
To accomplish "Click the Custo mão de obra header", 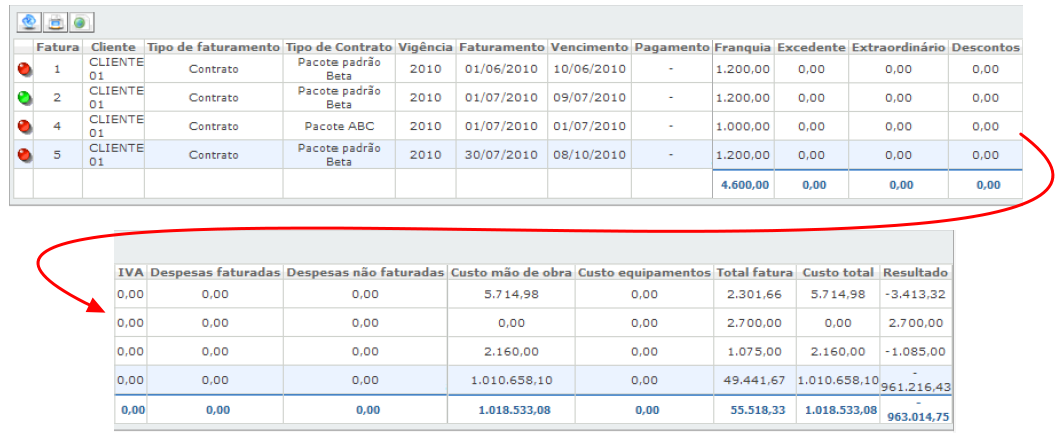I will (510, 272).
